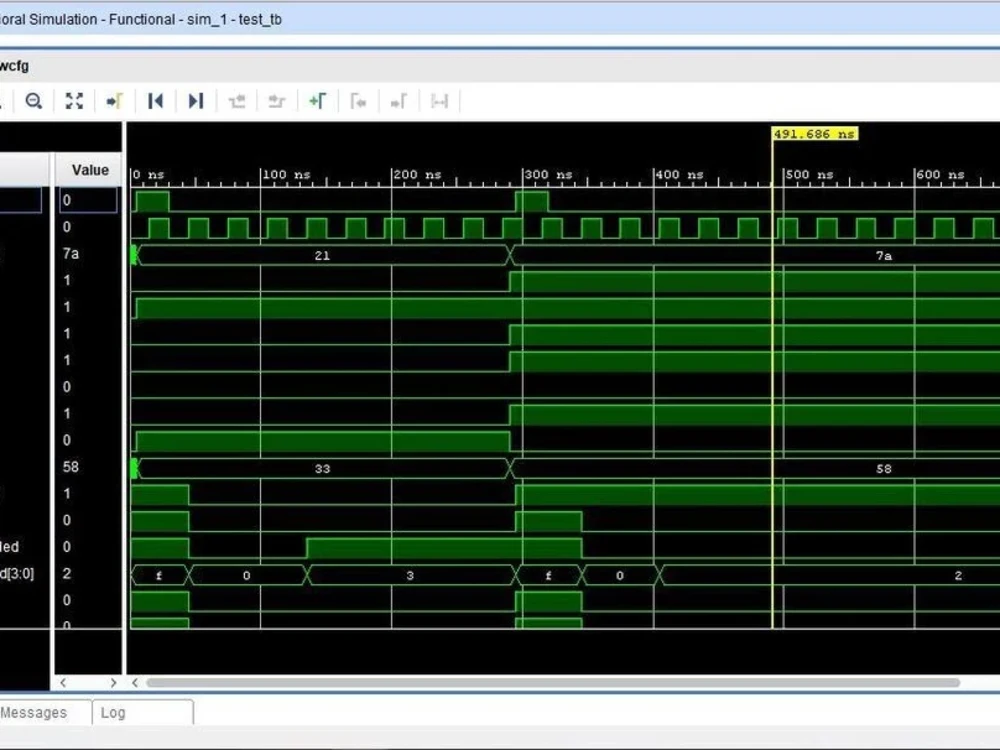Switch to the Log tab
The image size is (1000, 750).
pyautogui.click(x=112, y=713)
